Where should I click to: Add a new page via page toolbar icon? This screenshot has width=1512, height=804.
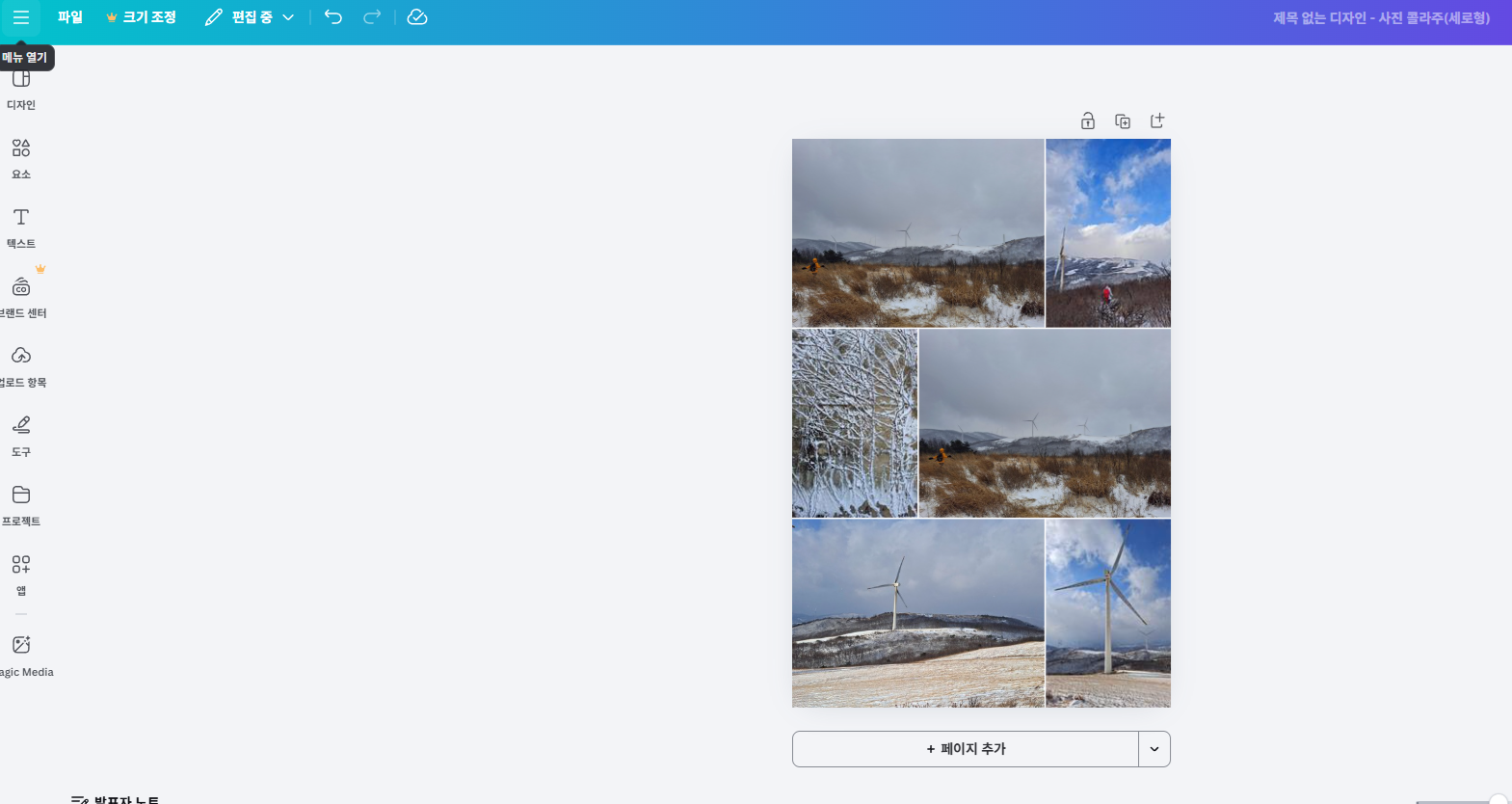pos(1157,121)
